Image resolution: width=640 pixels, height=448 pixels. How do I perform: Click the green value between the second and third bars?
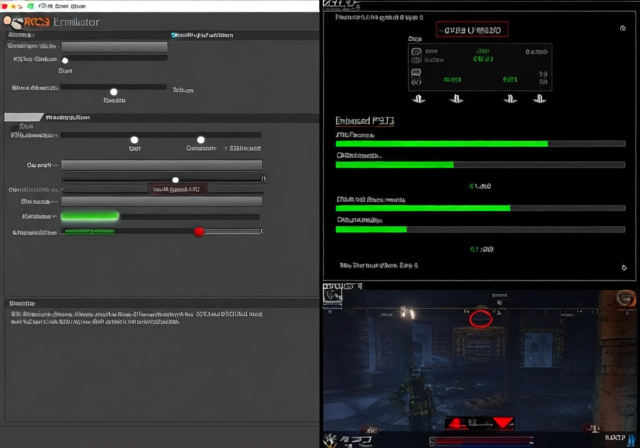480,186
